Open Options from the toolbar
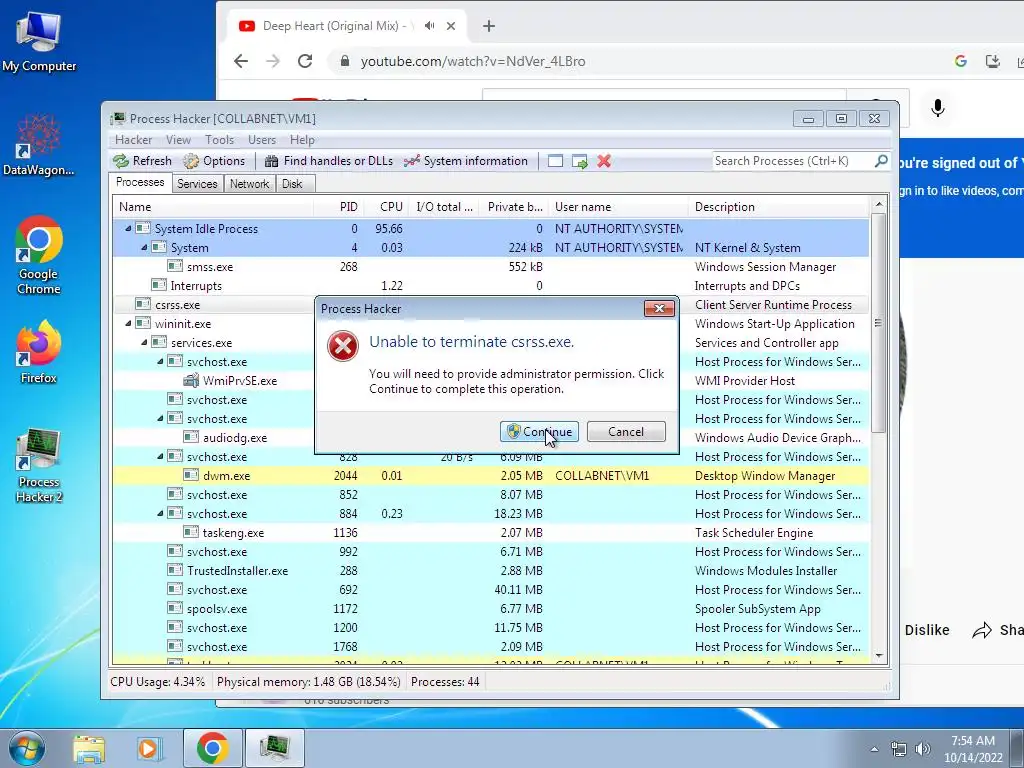The width and height of the screenshot is (1024, 768). tap(214, 161)
